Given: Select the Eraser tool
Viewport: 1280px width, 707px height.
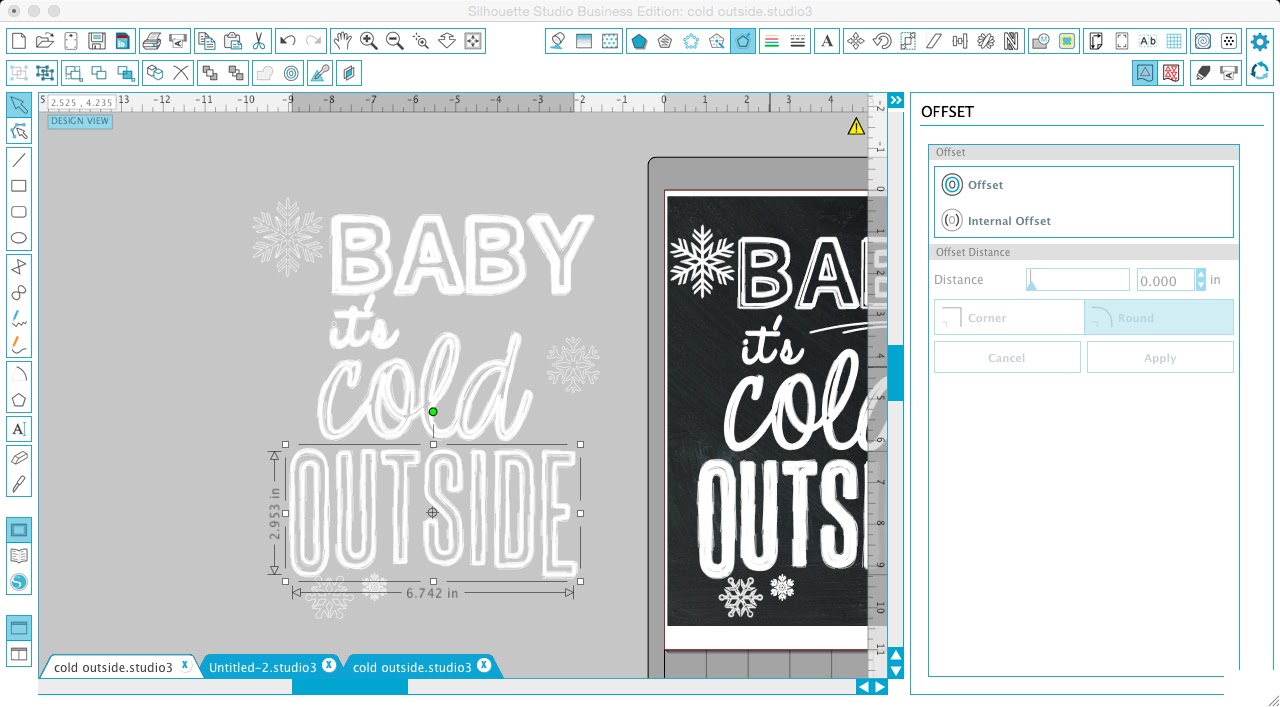Looking at the screenshot, I should tap(19, 457).
